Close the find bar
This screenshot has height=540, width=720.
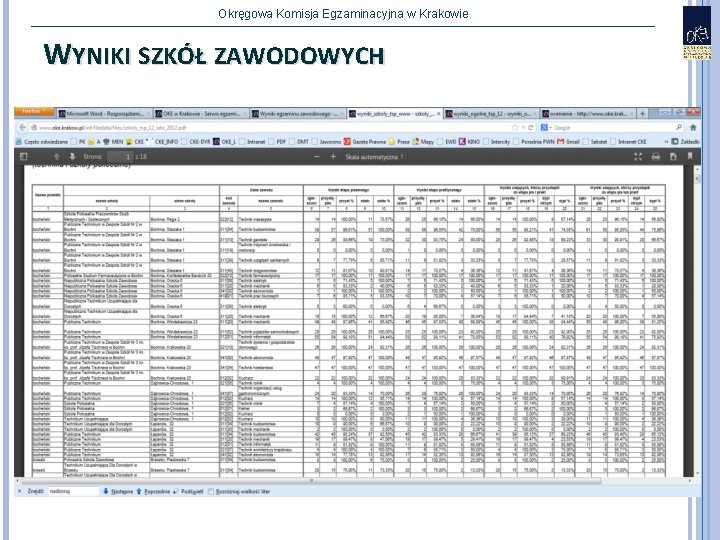coord(19,491)
